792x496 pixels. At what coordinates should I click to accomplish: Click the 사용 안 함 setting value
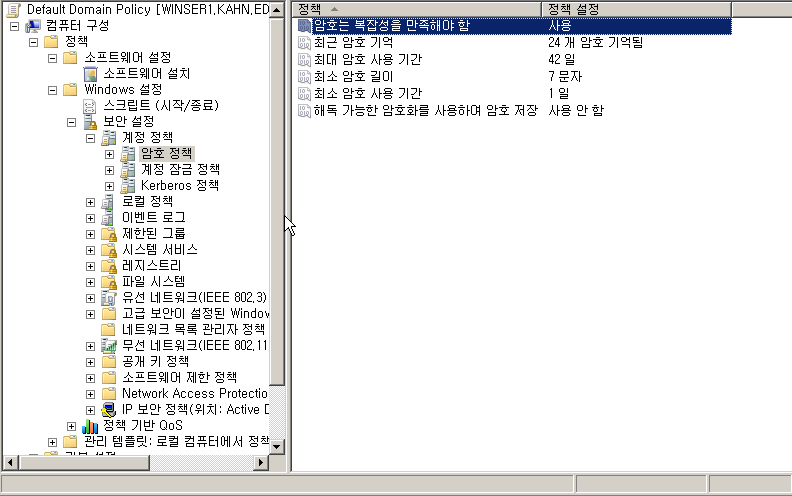tap(576, 111)
